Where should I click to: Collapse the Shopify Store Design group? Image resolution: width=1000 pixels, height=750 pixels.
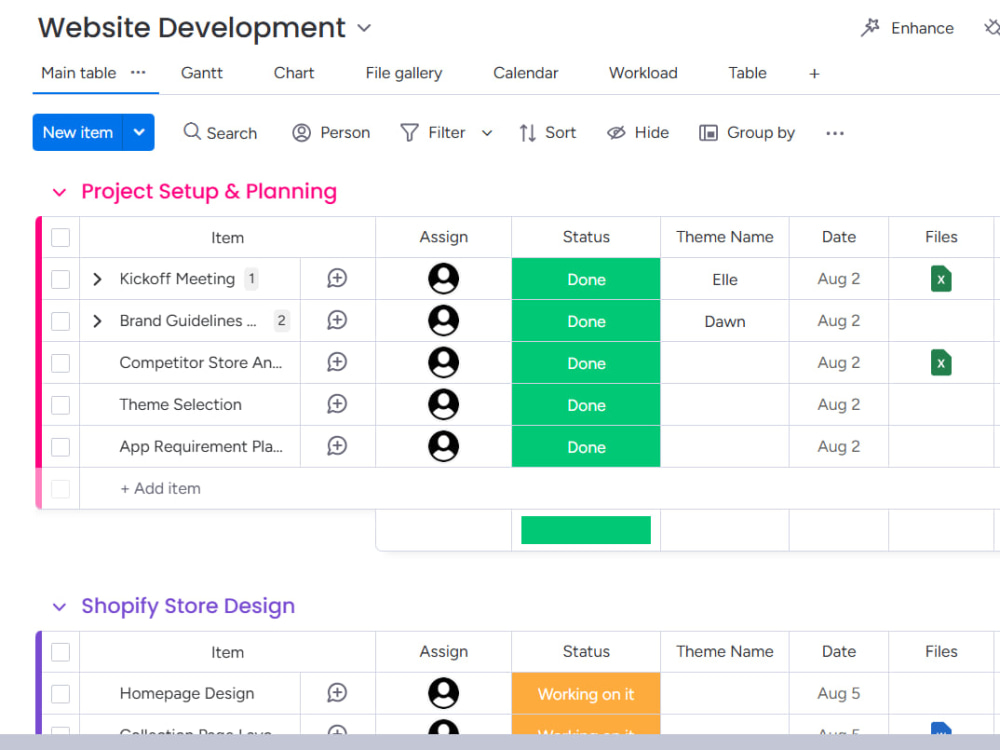click(59, 607)
